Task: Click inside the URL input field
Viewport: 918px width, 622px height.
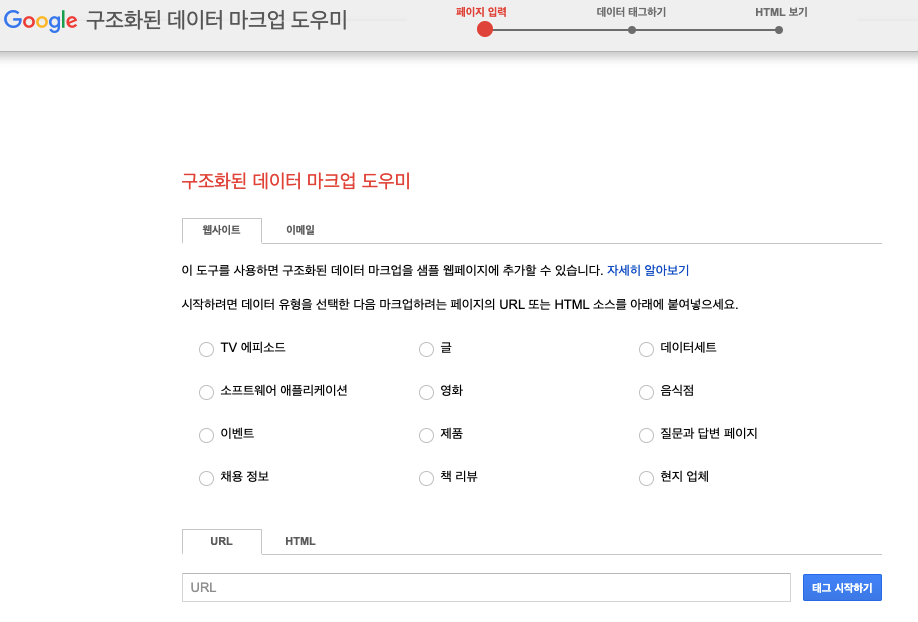Action: point(486,587)
